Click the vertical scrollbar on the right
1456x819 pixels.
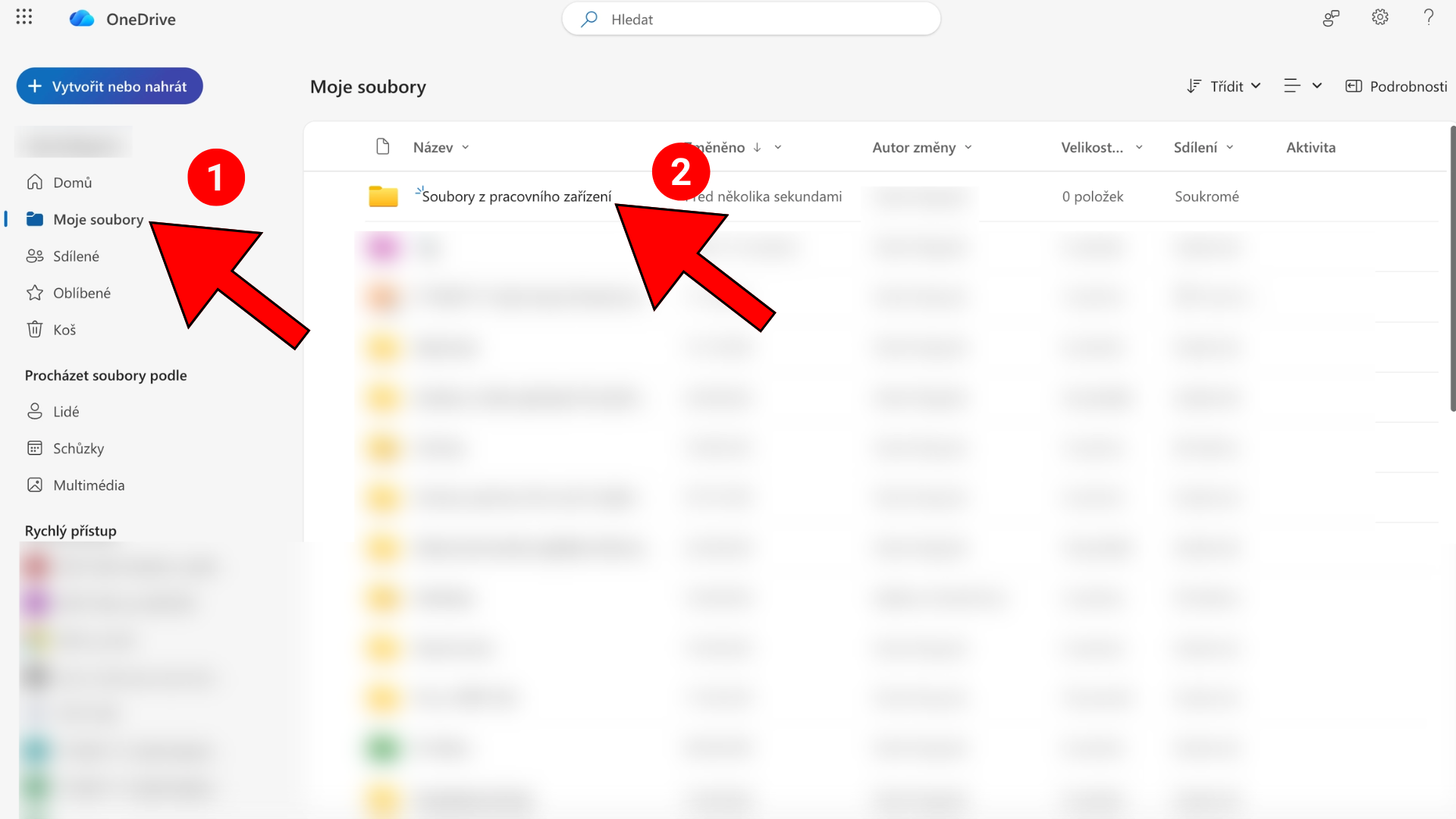click(1452, 269)
